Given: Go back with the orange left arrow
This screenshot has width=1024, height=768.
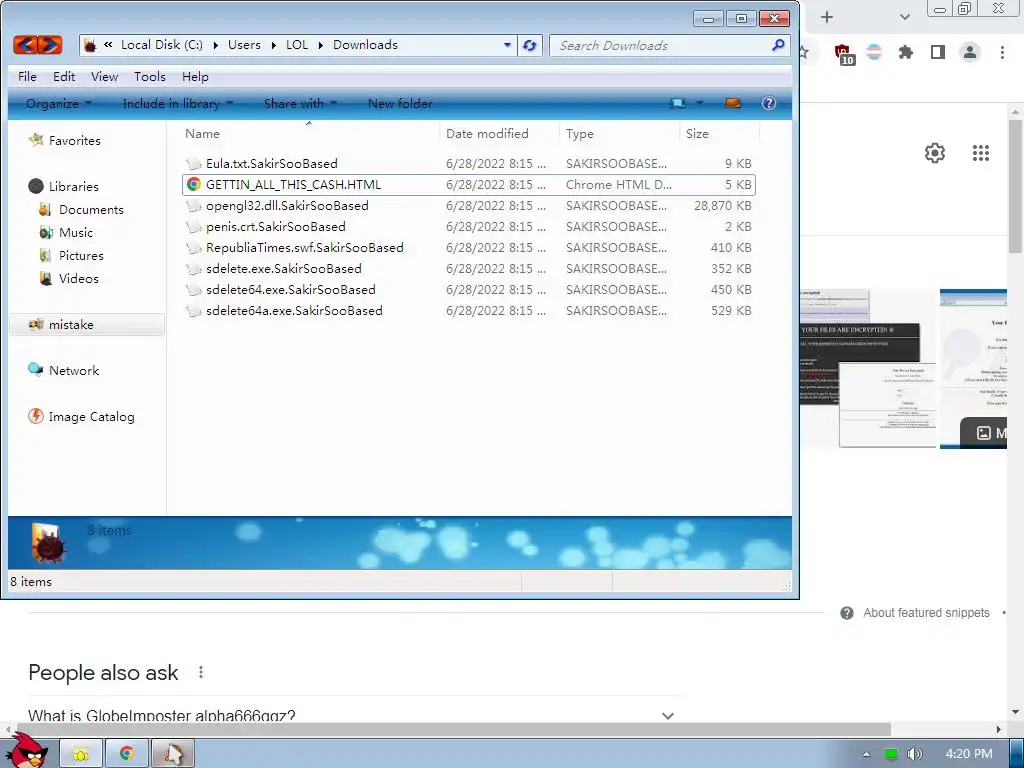Looking at the screenshot, I should pos(25,44).
